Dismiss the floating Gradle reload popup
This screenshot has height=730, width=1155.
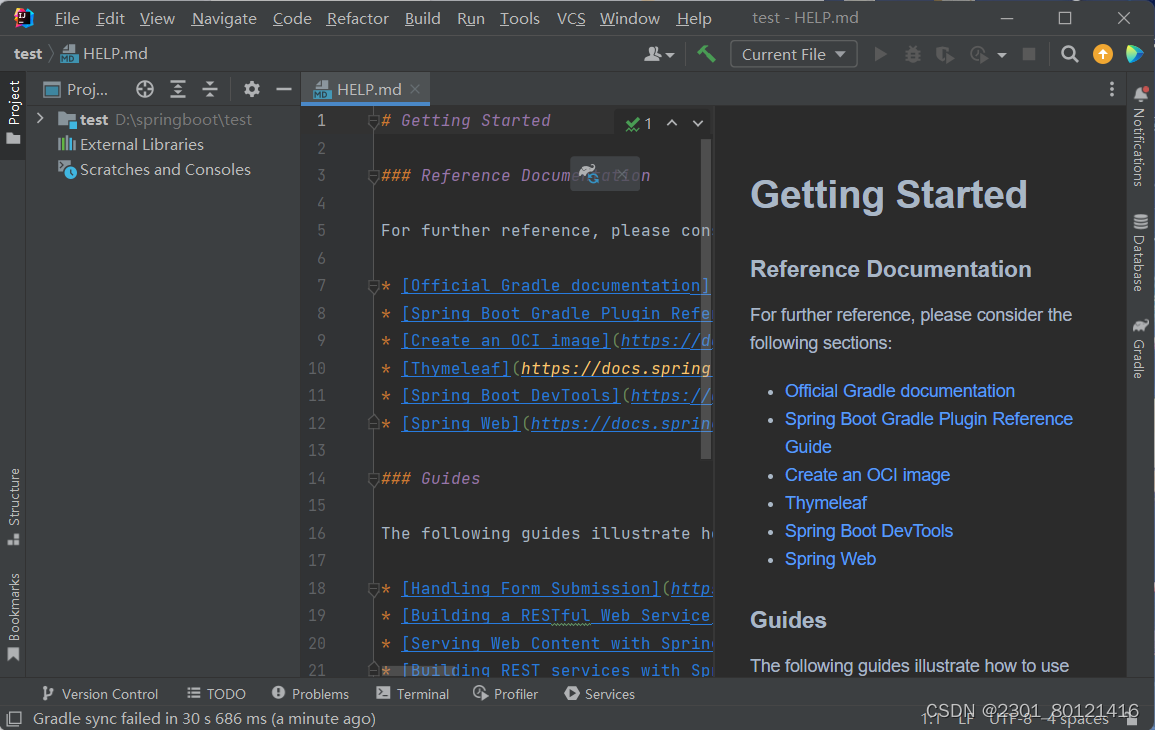(x=622, y=175)
